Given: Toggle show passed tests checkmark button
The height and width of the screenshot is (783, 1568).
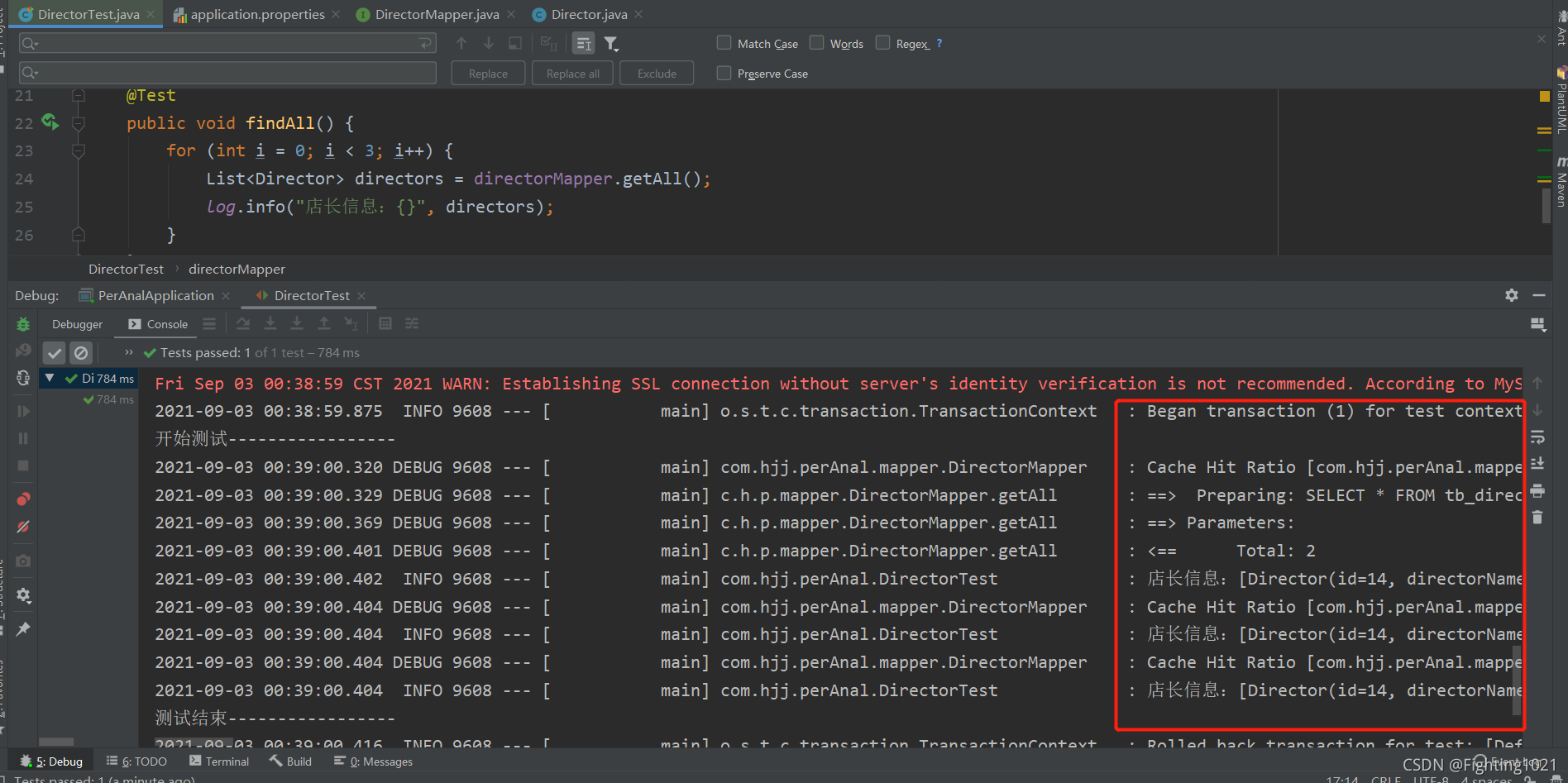Looking at the screenshot, I should 55,353.
